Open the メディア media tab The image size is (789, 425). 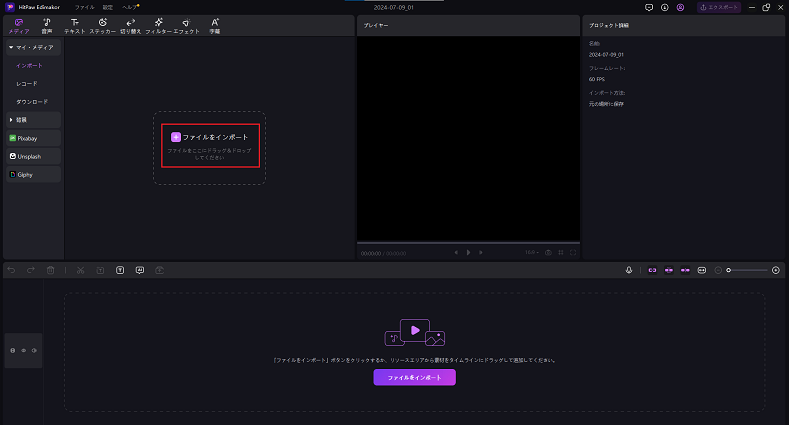click(x=19, y=26)
